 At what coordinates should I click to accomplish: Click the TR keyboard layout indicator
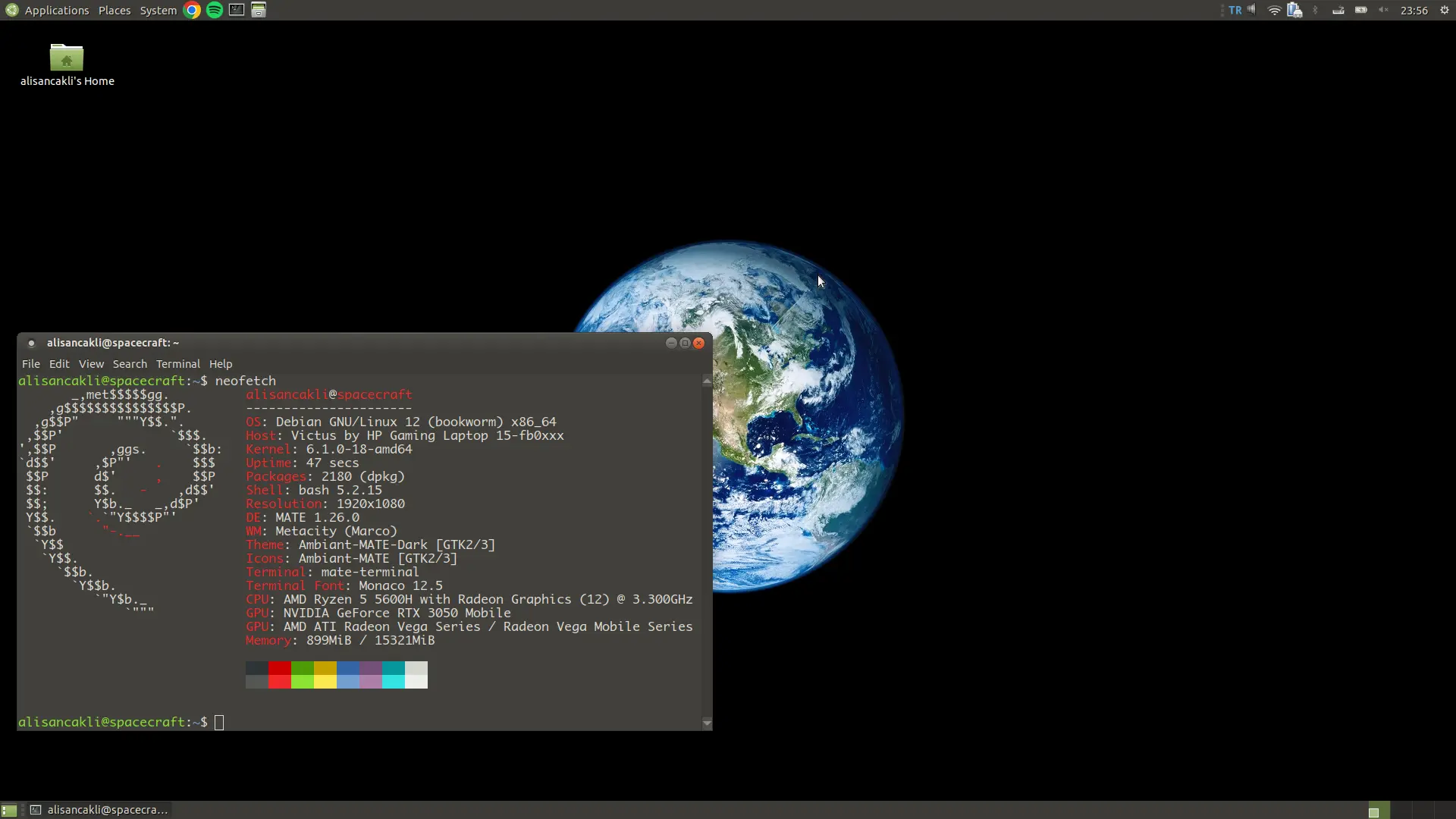(x=1235, y=11)
